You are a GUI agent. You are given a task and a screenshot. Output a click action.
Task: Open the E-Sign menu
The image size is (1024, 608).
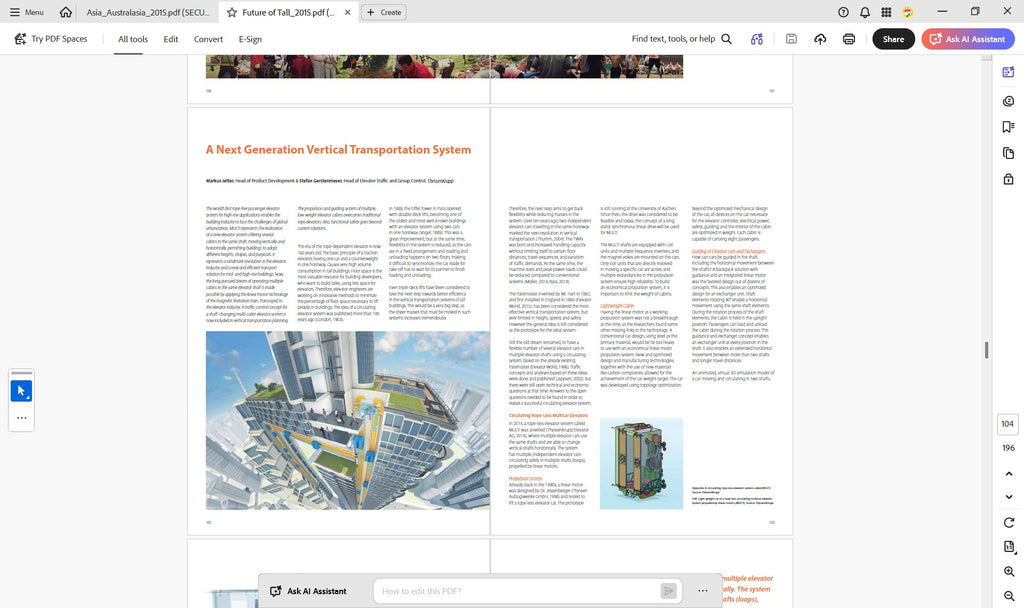point(250,39)
